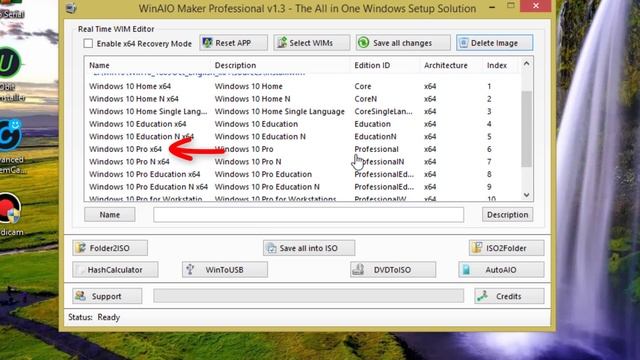640x360 pixels.
Task: Click the Windows 10 Home Single Language description
Action: click(280, 111)
